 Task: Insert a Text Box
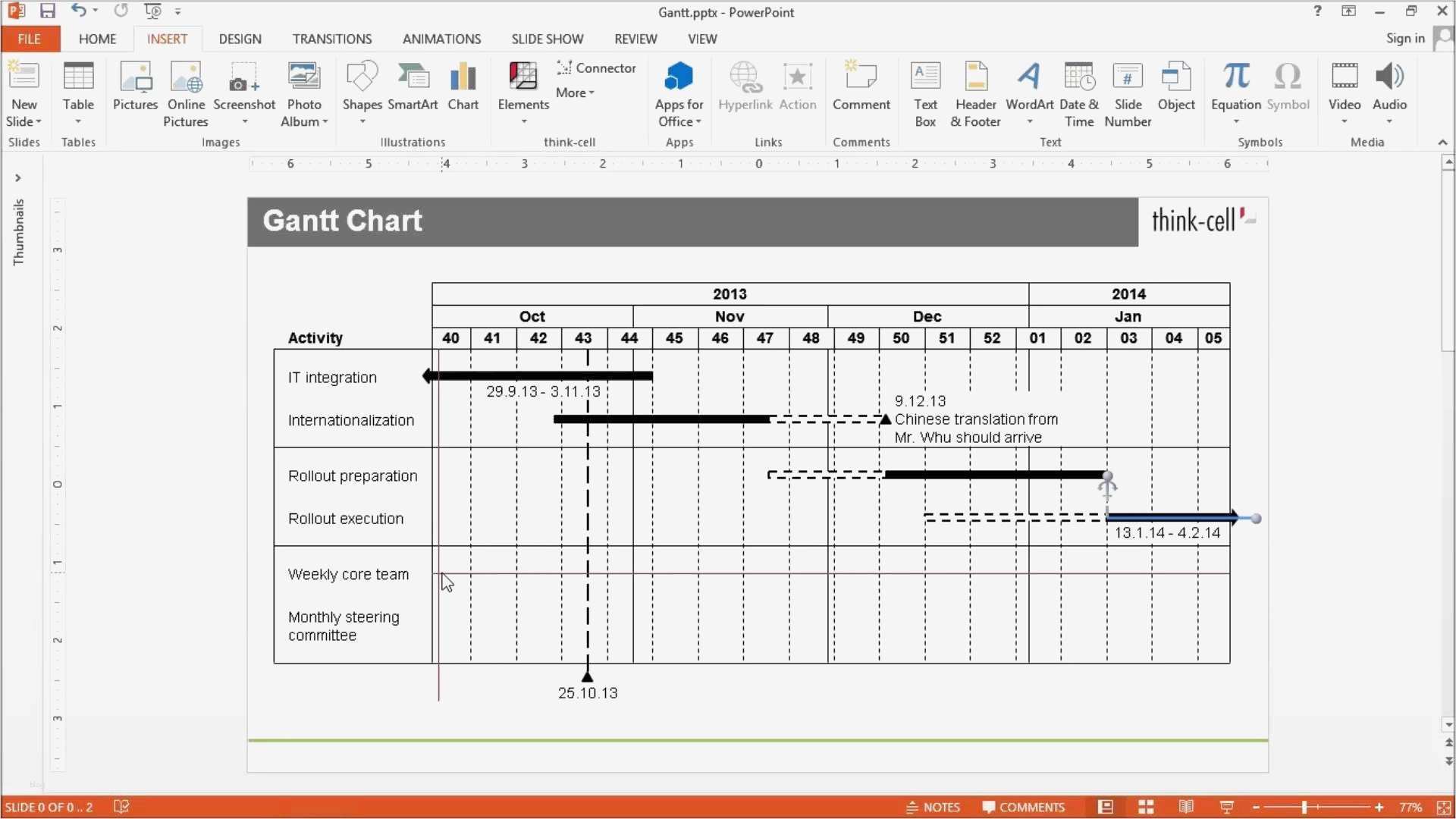pos(925,77)
